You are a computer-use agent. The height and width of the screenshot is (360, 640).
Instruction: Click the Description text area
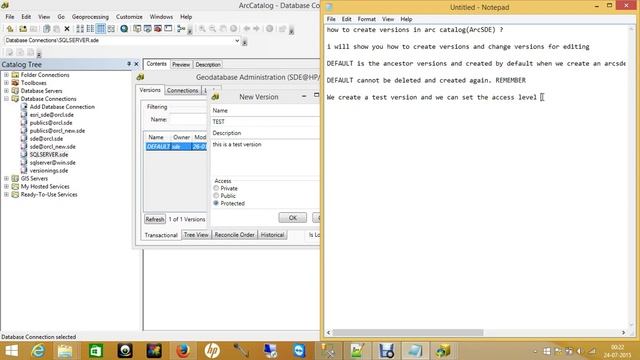click(265, 157)
